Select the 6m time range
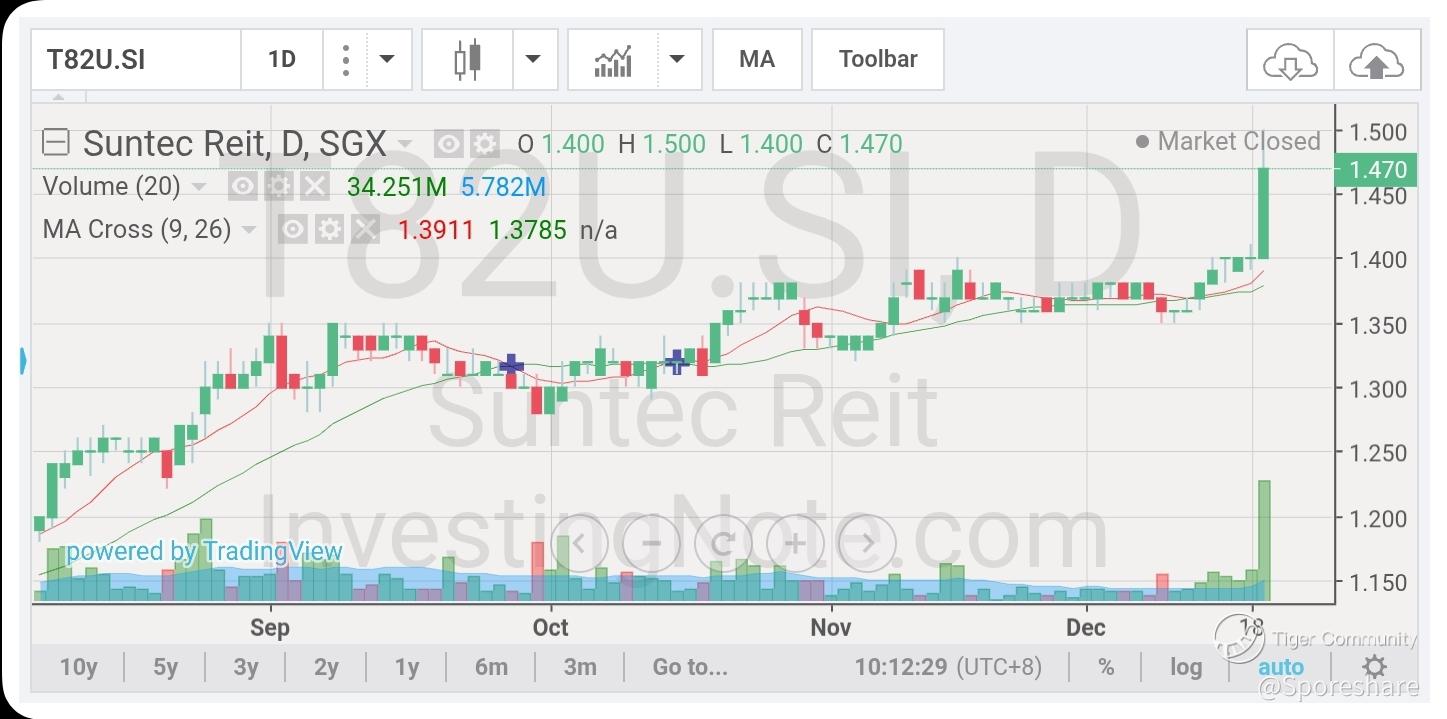The height and width of the screenshot is (719, 1447). 491,667
